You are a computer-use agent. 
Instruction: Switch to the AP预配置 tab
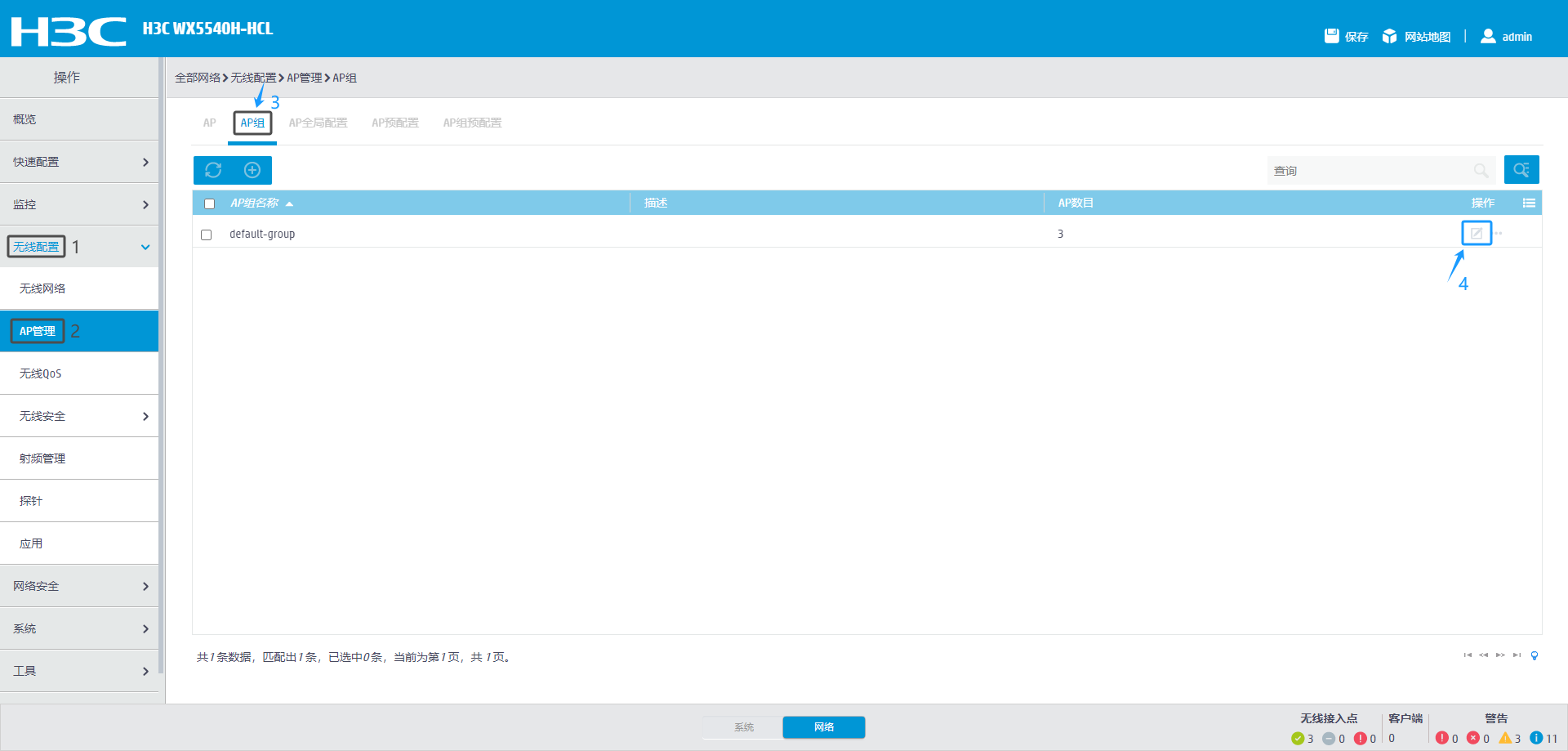[394, 123]
